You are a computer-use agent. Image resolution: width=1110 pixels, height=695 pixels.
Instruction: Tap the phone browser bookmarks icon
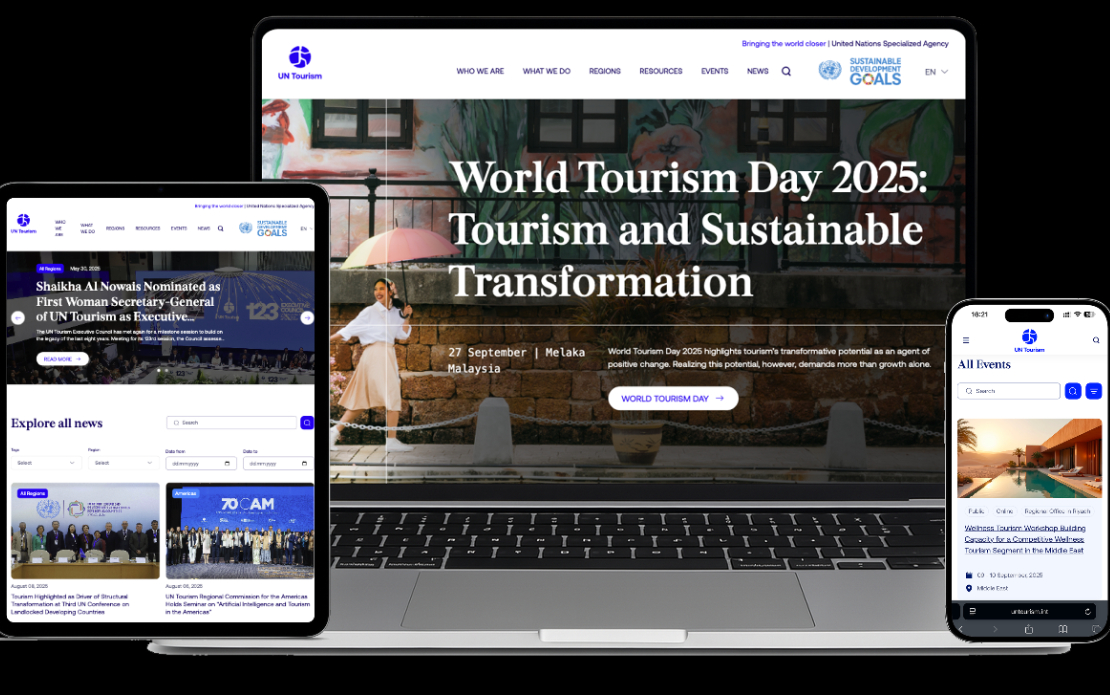1063,629
